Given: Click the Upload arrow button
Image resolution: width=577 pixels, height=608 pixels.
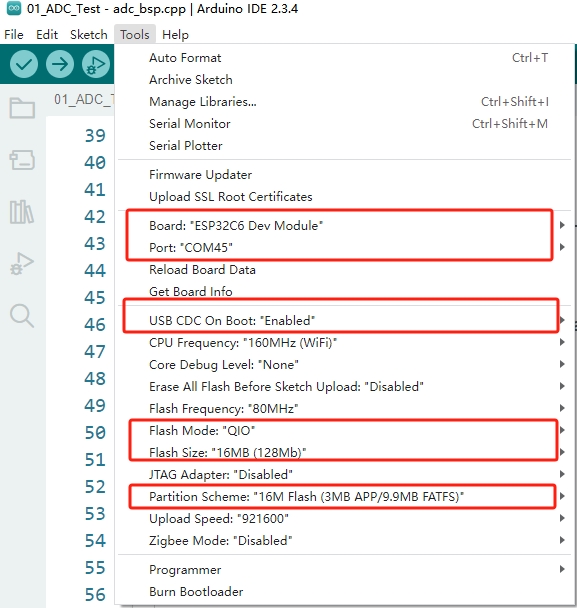Looking at the screenshot, I should (60, 64).
